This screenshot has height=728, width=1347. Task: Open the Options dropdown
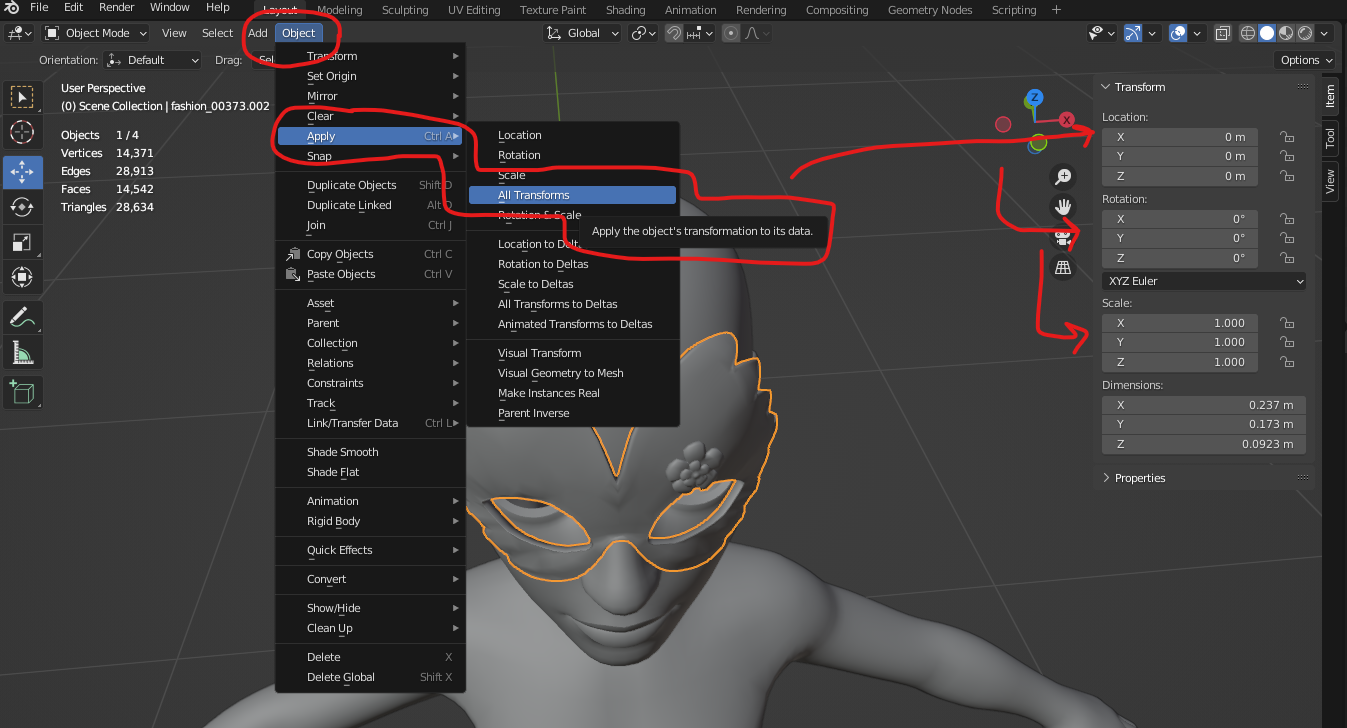coord(1306,60)
